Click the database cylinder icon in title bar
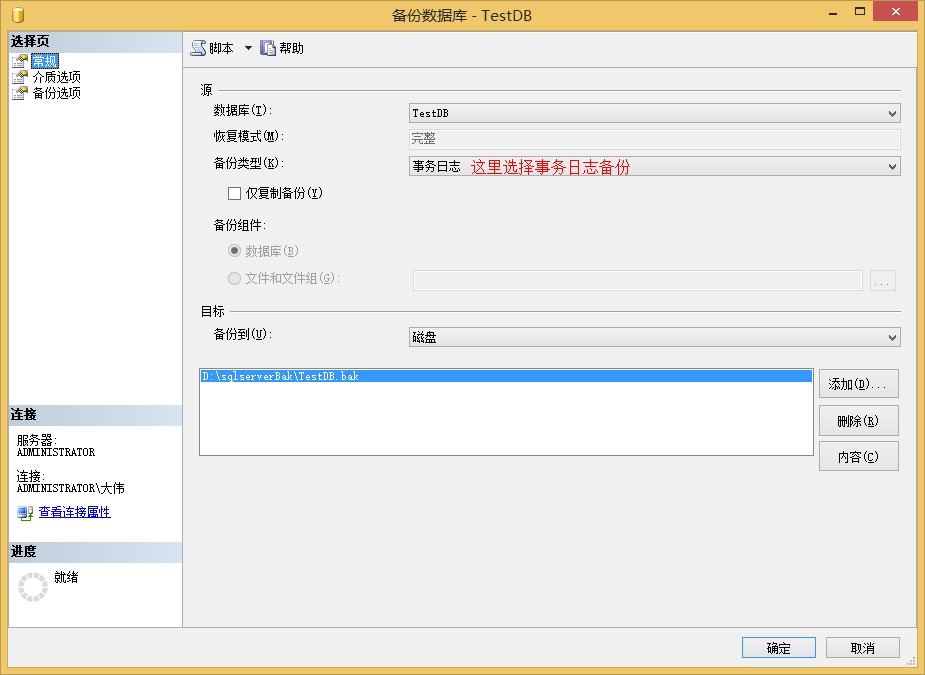This screenshot has height=675, width=925. pos(18,15)
